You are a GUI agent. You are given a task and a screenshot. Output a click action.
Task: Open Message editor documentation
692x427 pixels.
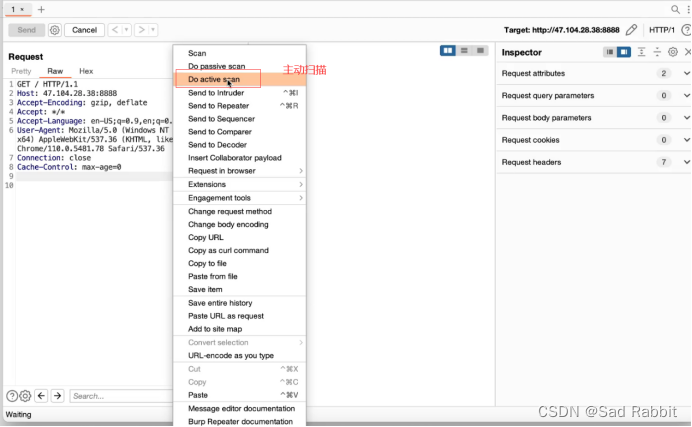click(240, 408)
